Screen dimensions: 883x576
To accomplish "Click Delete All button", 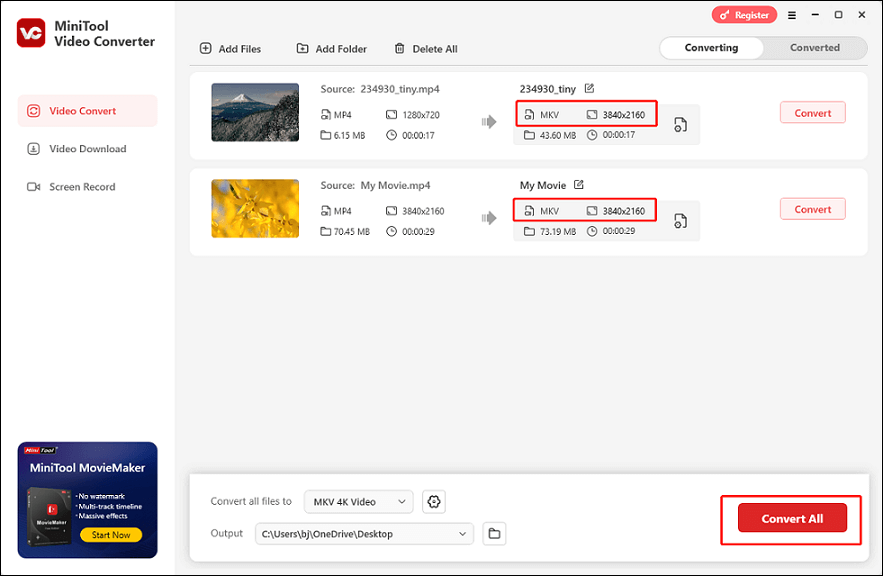I will pyautogui.click(x=426, y=49).
